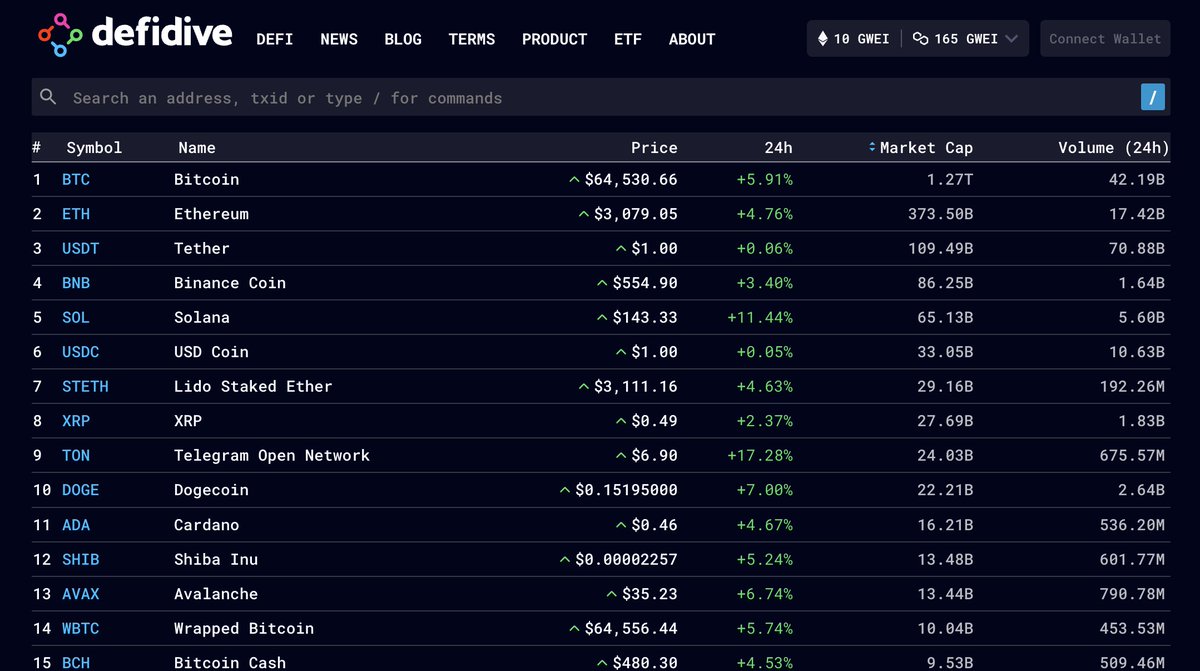This screenshot has height=671, width=1200.
Task: Click the Shiba Inu name cell
Action: [x=216, y=559]
